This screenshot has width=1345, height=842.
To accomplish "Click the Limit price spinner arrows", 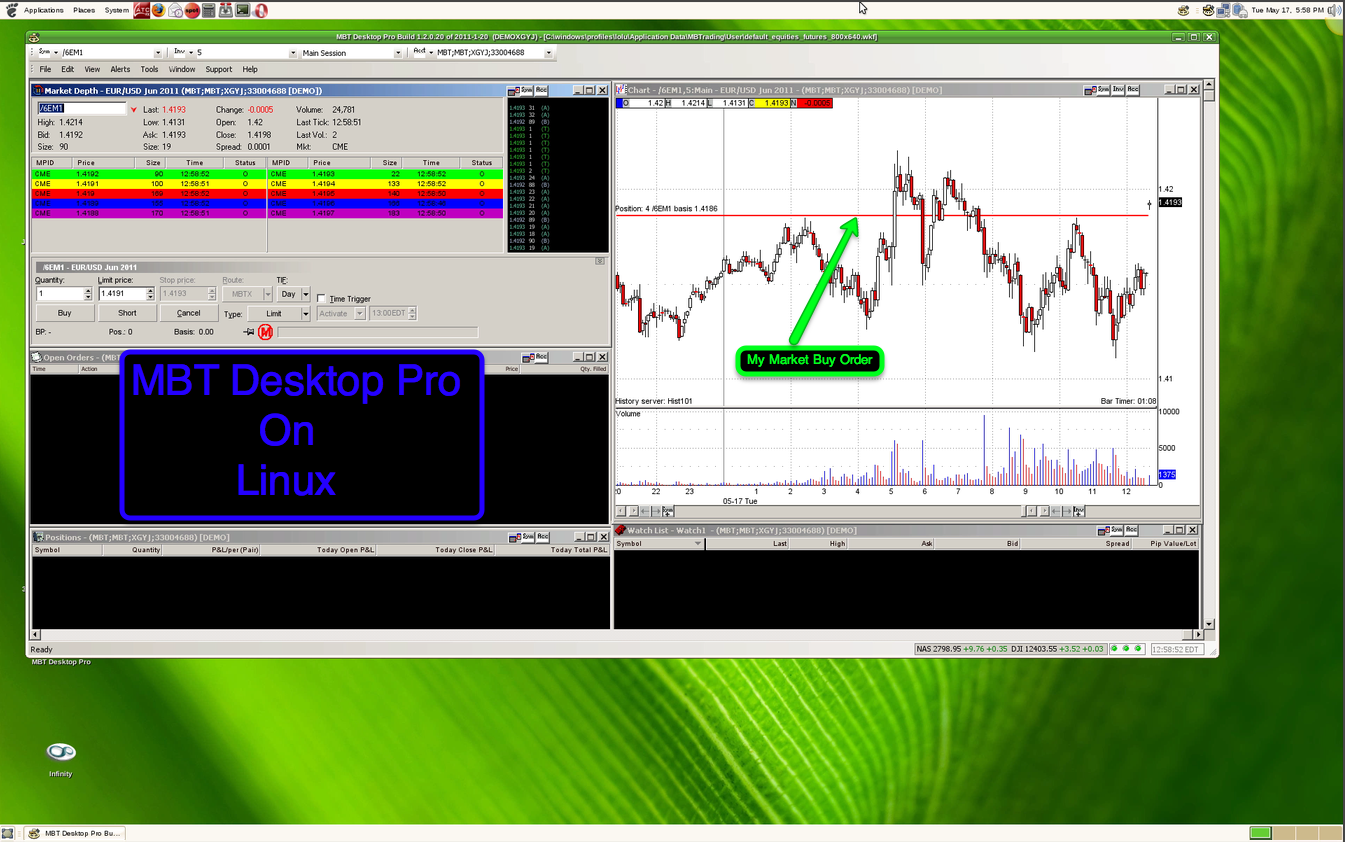I will (150, 294).
